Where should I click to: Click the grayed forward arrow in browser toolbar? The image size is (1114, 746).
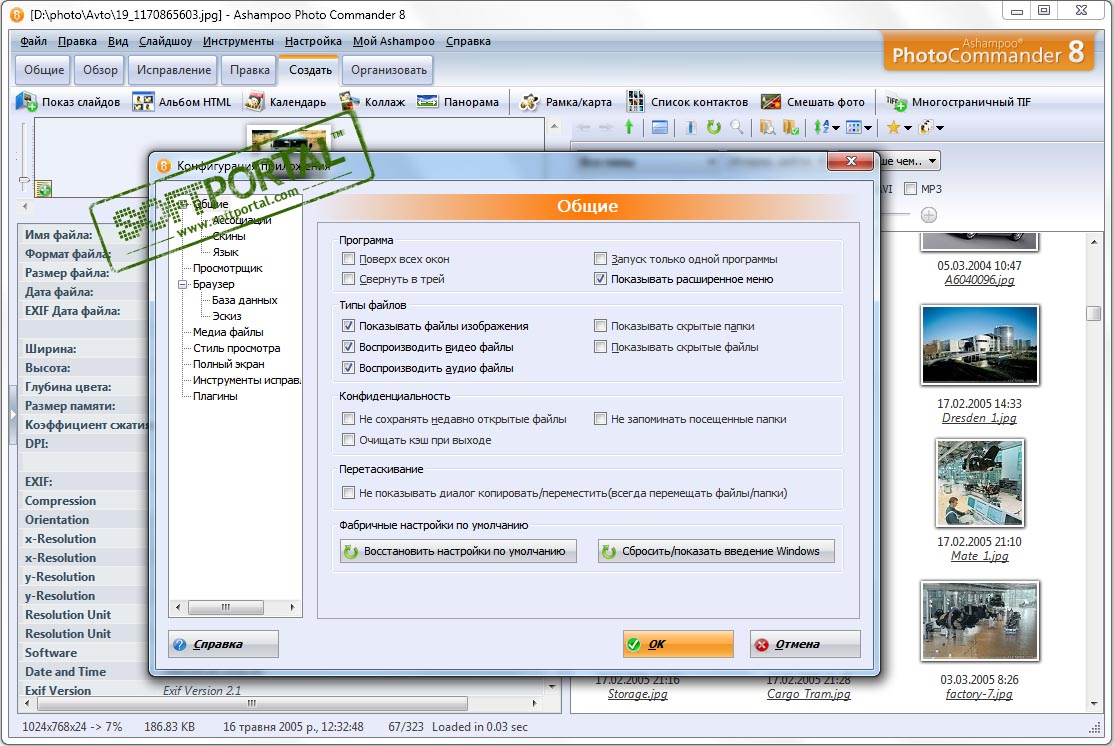[x=605, y=127]
